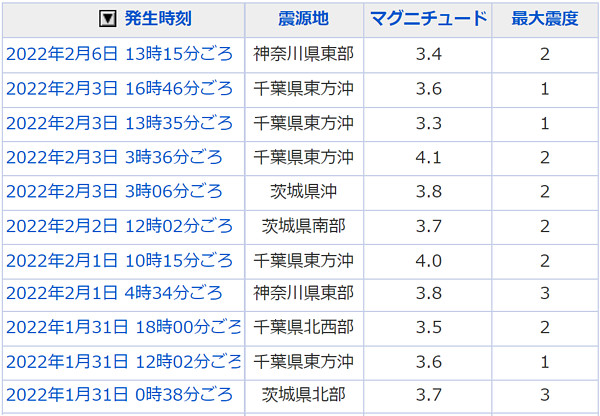Select 千葉県東方沖 in the 3時36分 row
Image resolution: width=600 pixels, height=416 pixels.
pos(303,158)
